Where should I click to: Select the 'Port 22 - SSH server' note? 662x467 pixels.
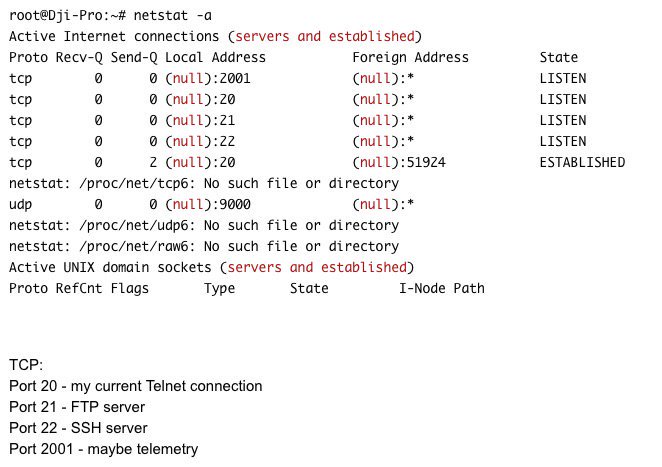tap(78, 428)
